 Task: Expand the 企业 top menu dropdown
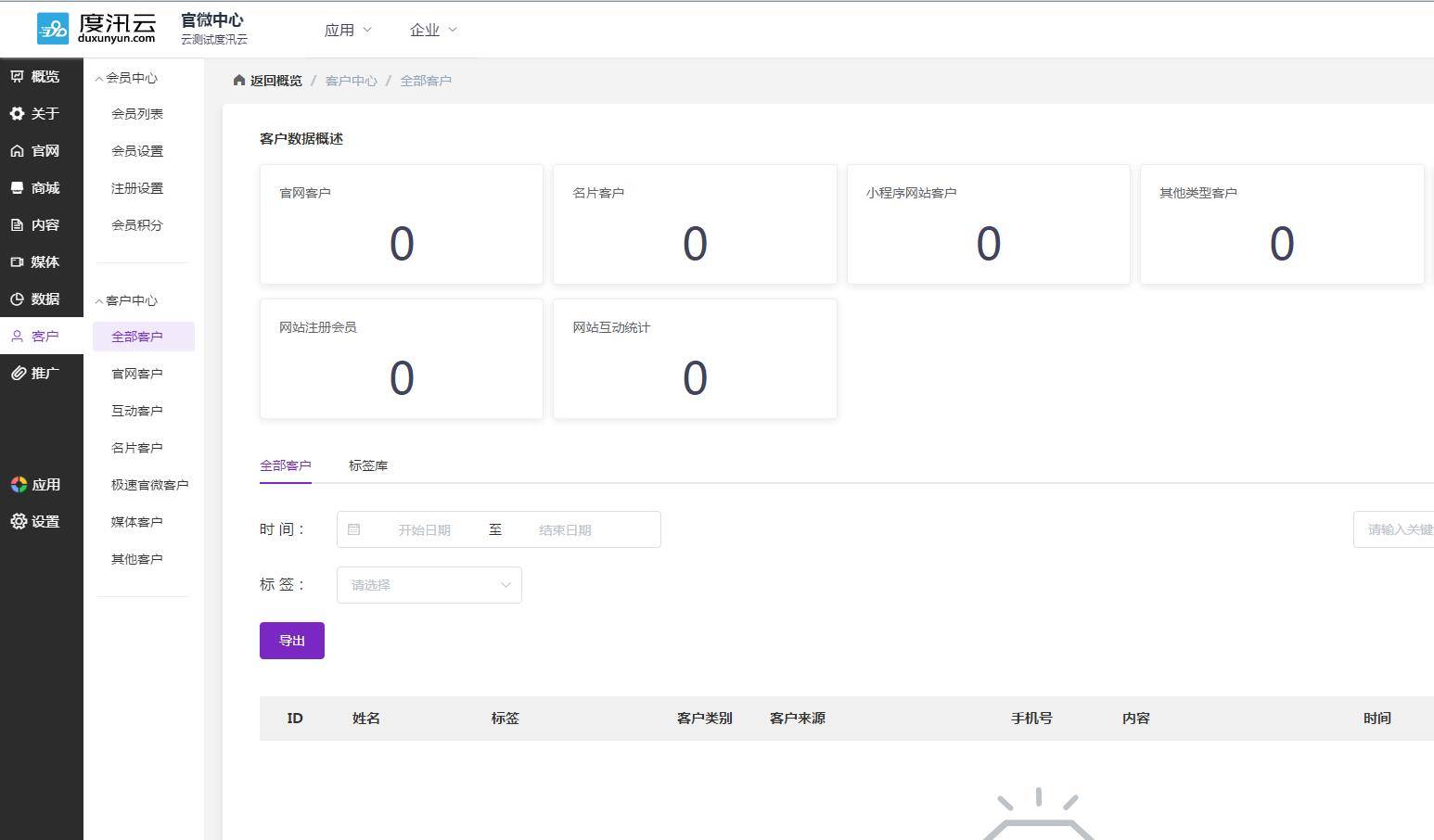pyautogui.click(x=433, y=30)
